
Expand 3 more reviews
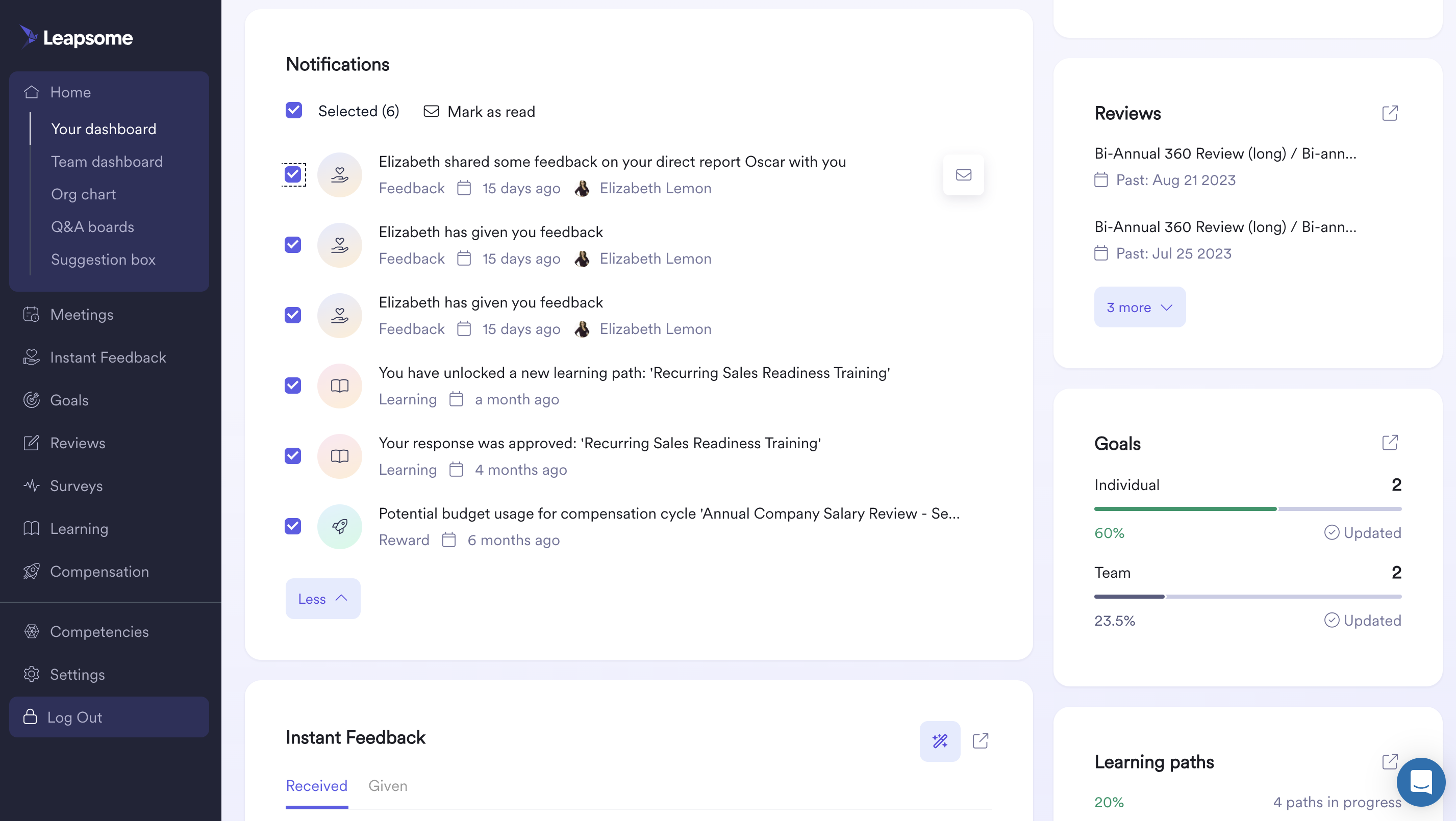(1140, 307)
